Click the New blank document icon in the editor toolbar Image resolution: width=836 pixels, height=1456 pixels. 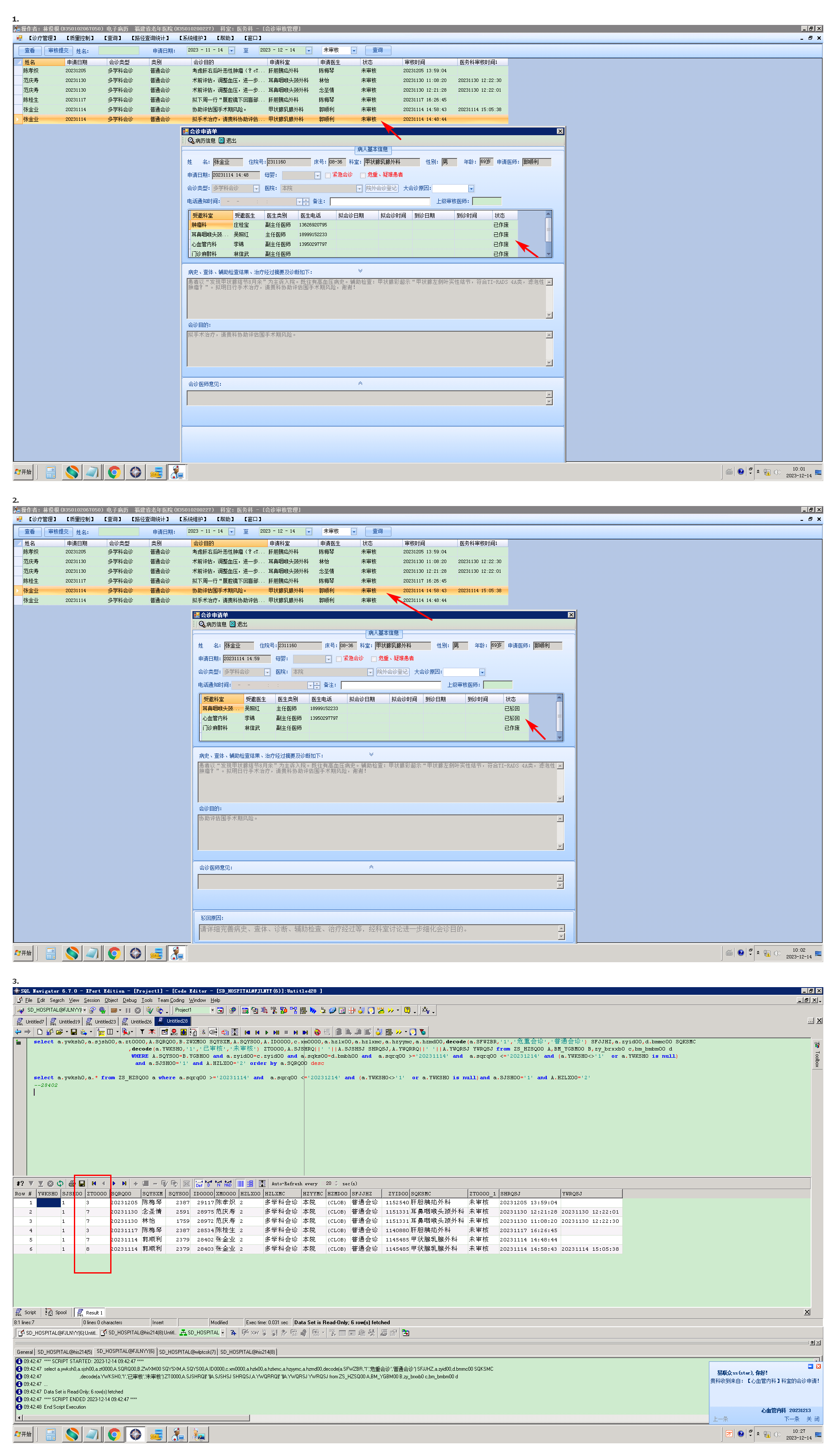pyautogui.click(x=40, y=1032)
